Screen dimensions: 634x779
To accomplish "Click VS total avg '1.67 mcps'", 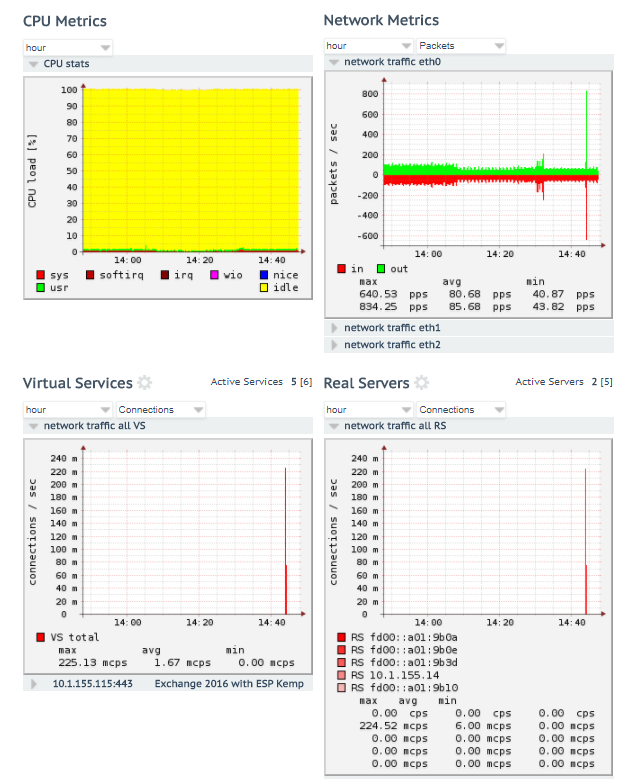I will pyautogui.click(x=182, y=662).
